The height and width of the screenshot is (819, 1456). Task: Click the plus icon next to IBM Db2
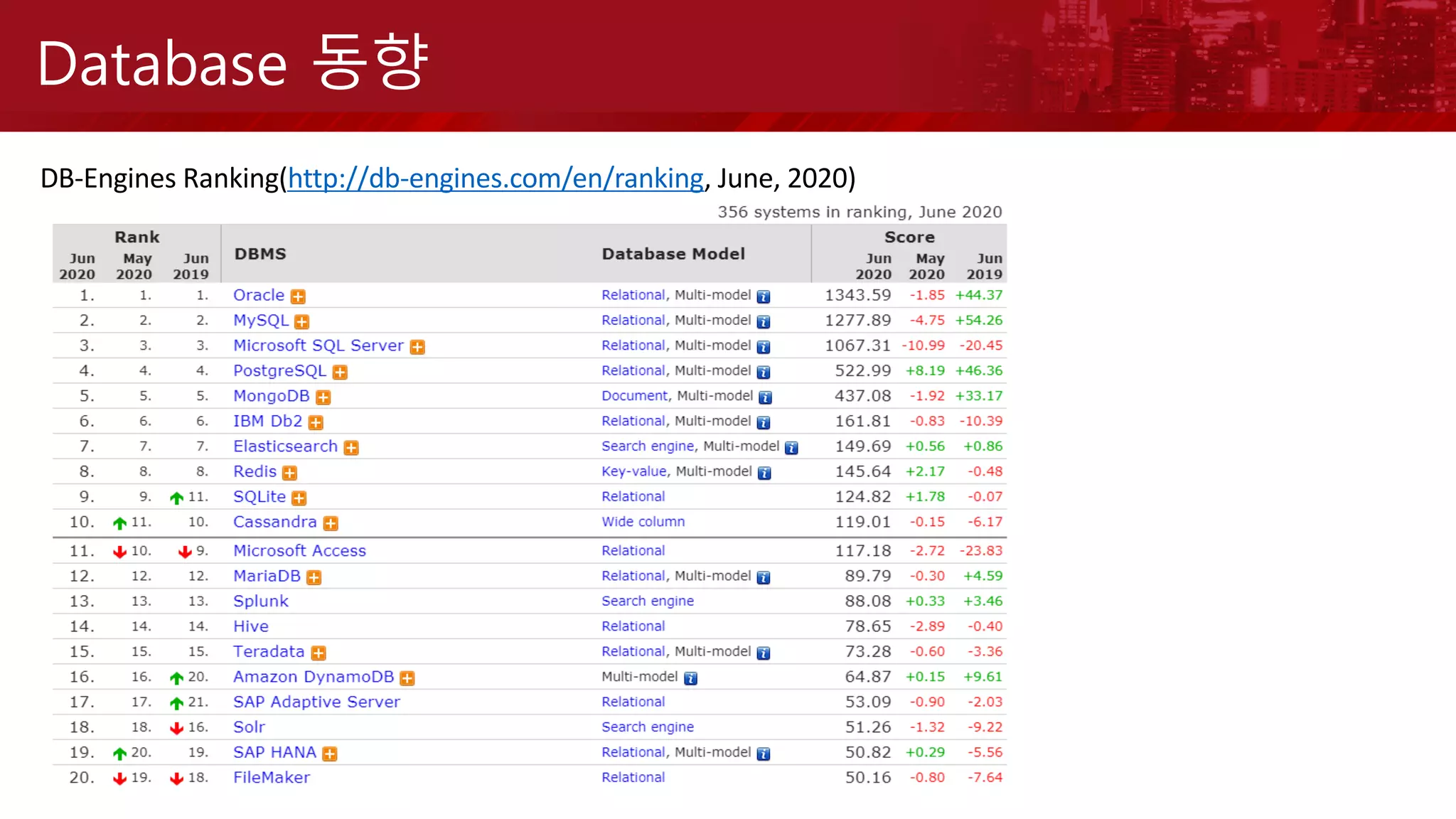click(x=316, y=422)
